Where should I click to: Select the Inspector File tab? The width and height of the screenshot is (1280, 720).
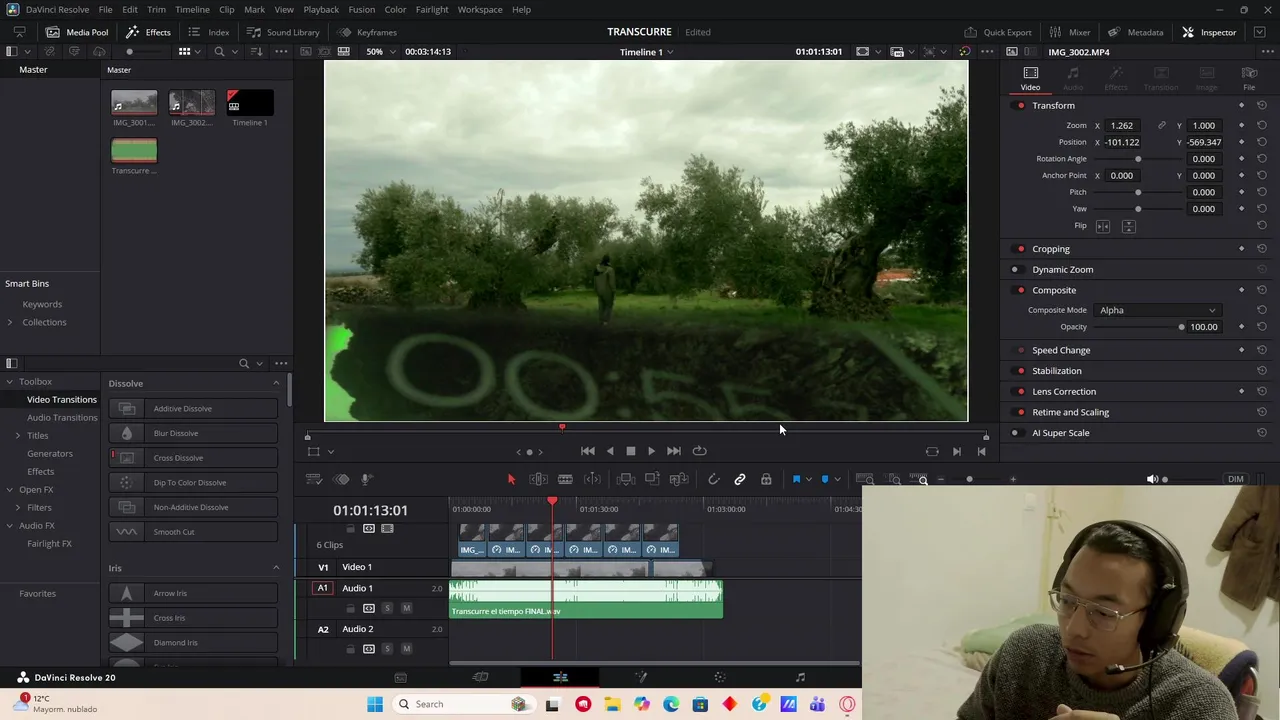tap(1249, 78)
